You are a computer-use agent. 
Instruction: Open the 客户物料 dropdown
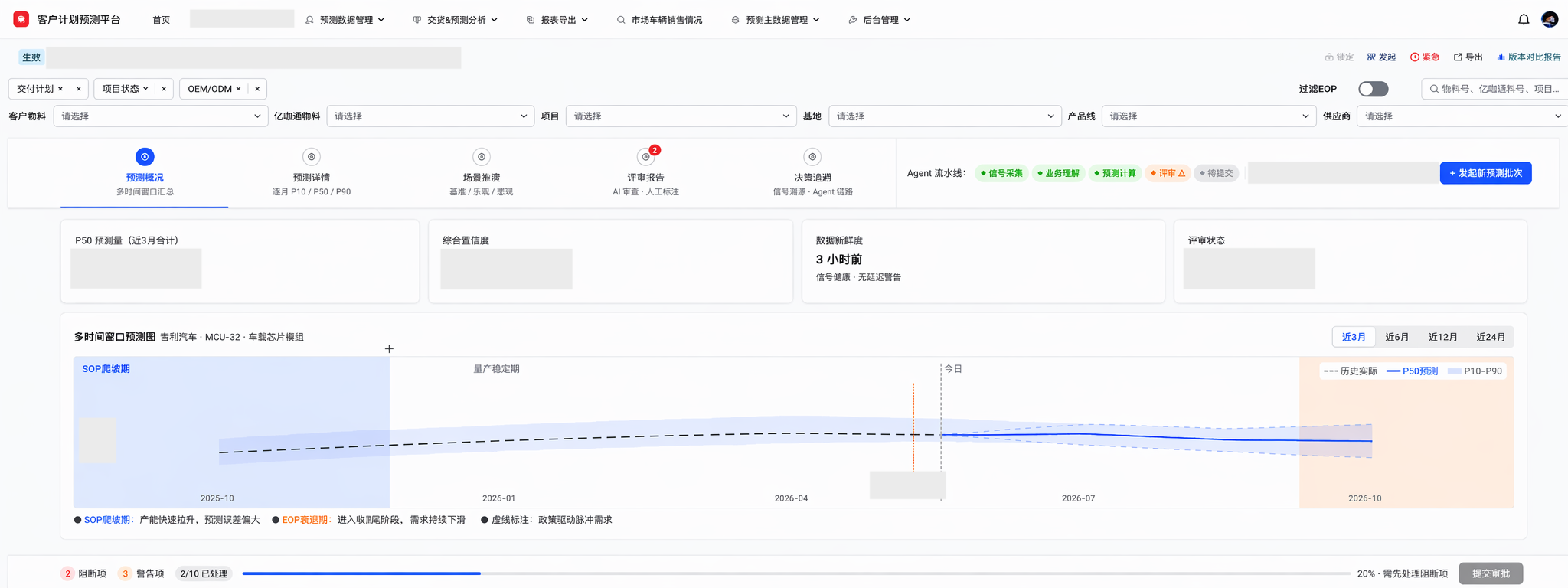pyautogui.click(x=160, y=116)
